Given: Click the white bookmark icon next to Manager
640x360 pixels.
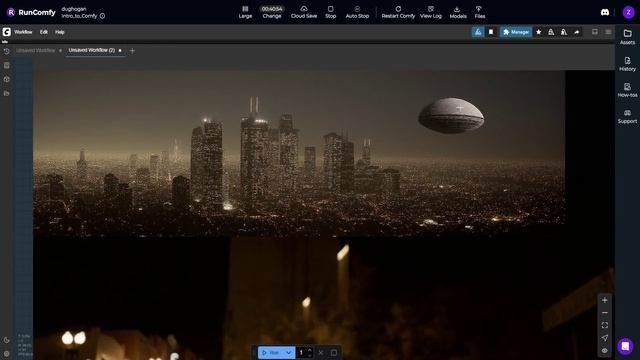Looking at the screenshot, I should tap(491, 32).
